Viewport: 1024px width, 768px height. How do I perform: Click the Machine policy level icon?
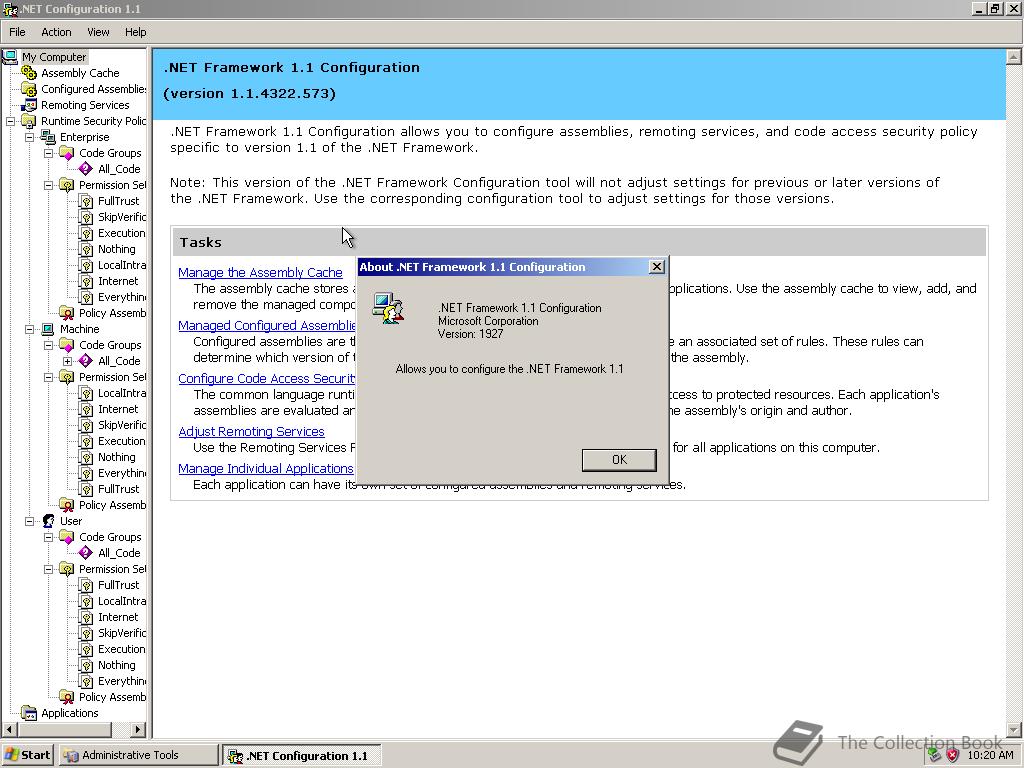(x=48, y=329)
